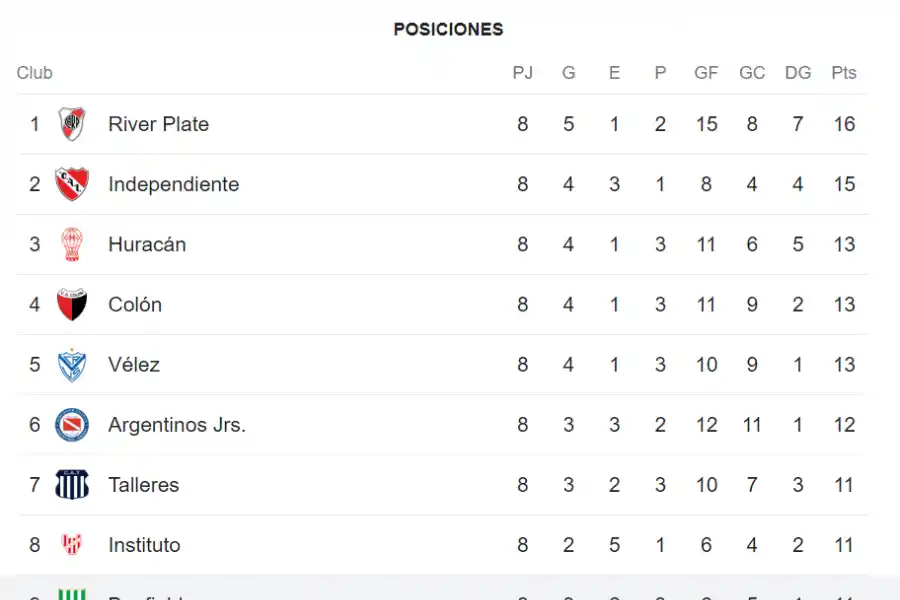Click the Colón red-black shield crest
This screenshot has width=900, height=600.
point(72,304)
